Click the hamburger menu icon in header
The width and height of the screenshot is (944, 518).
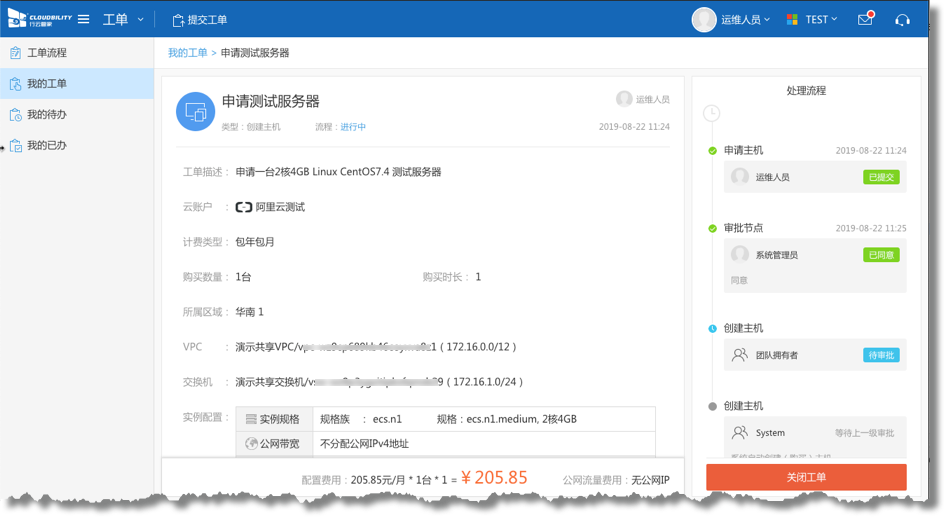(84, 20)
